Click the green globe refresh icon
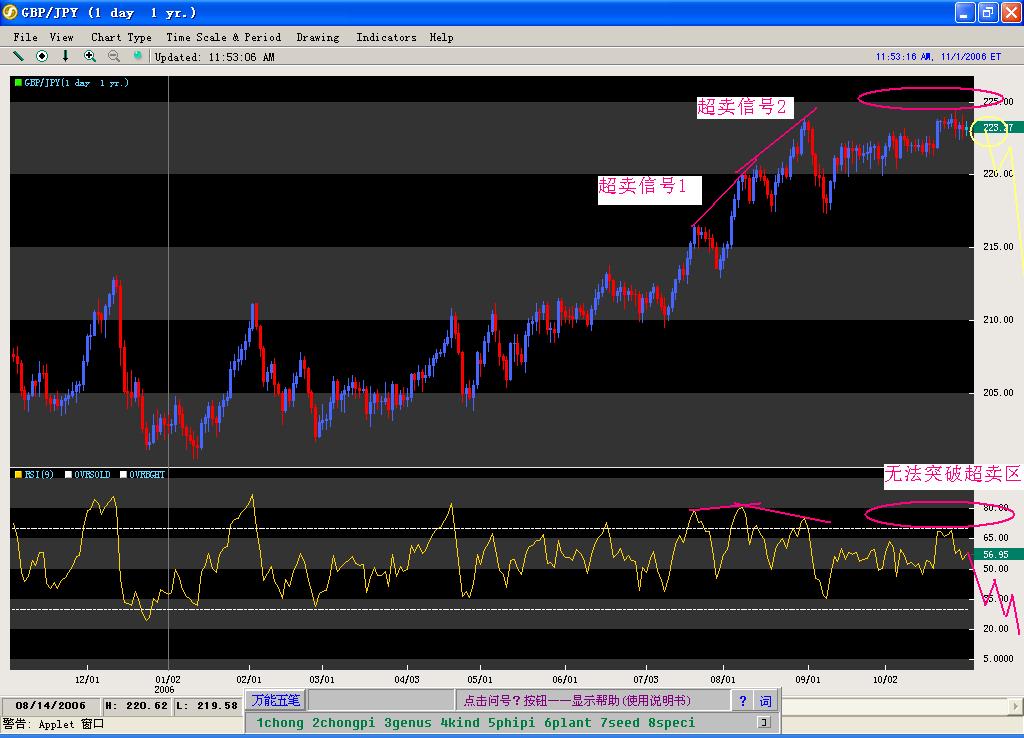This screenshot has width=1024, height=738. [137, 56]
